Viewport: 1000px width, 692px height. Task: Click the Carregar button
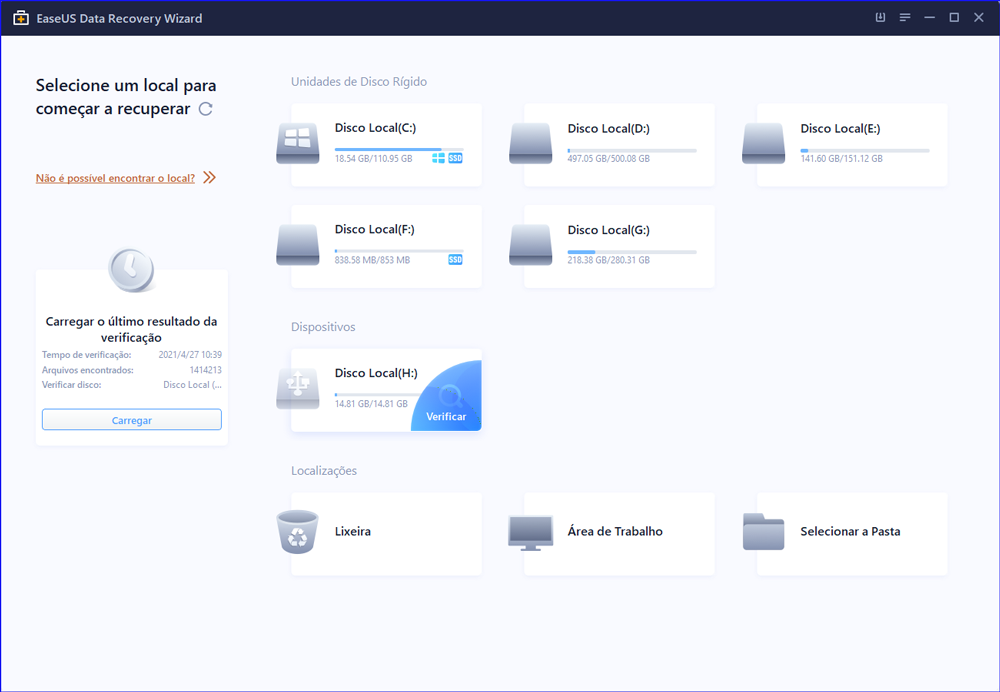click(x=132, y=420)
